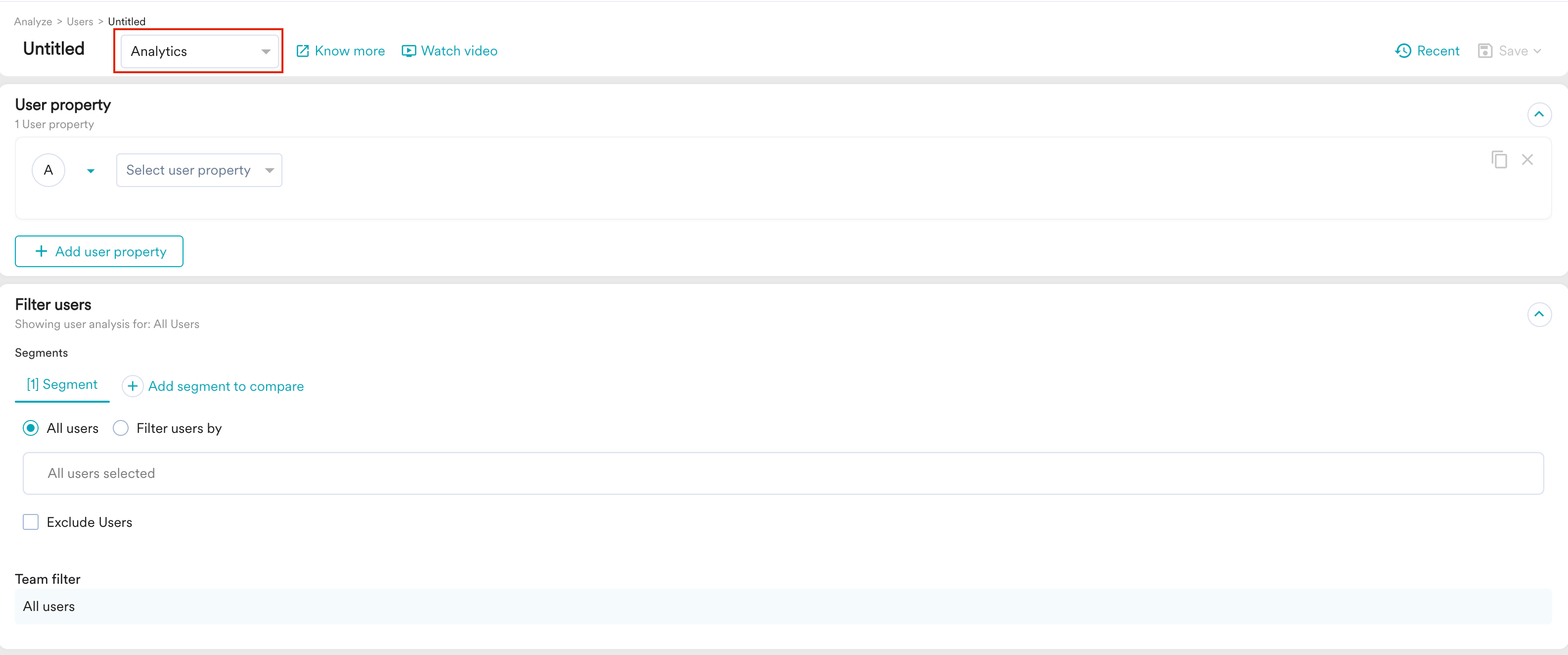Open the Recent analyses list
1568x655 pixels.
point(1427,51)
